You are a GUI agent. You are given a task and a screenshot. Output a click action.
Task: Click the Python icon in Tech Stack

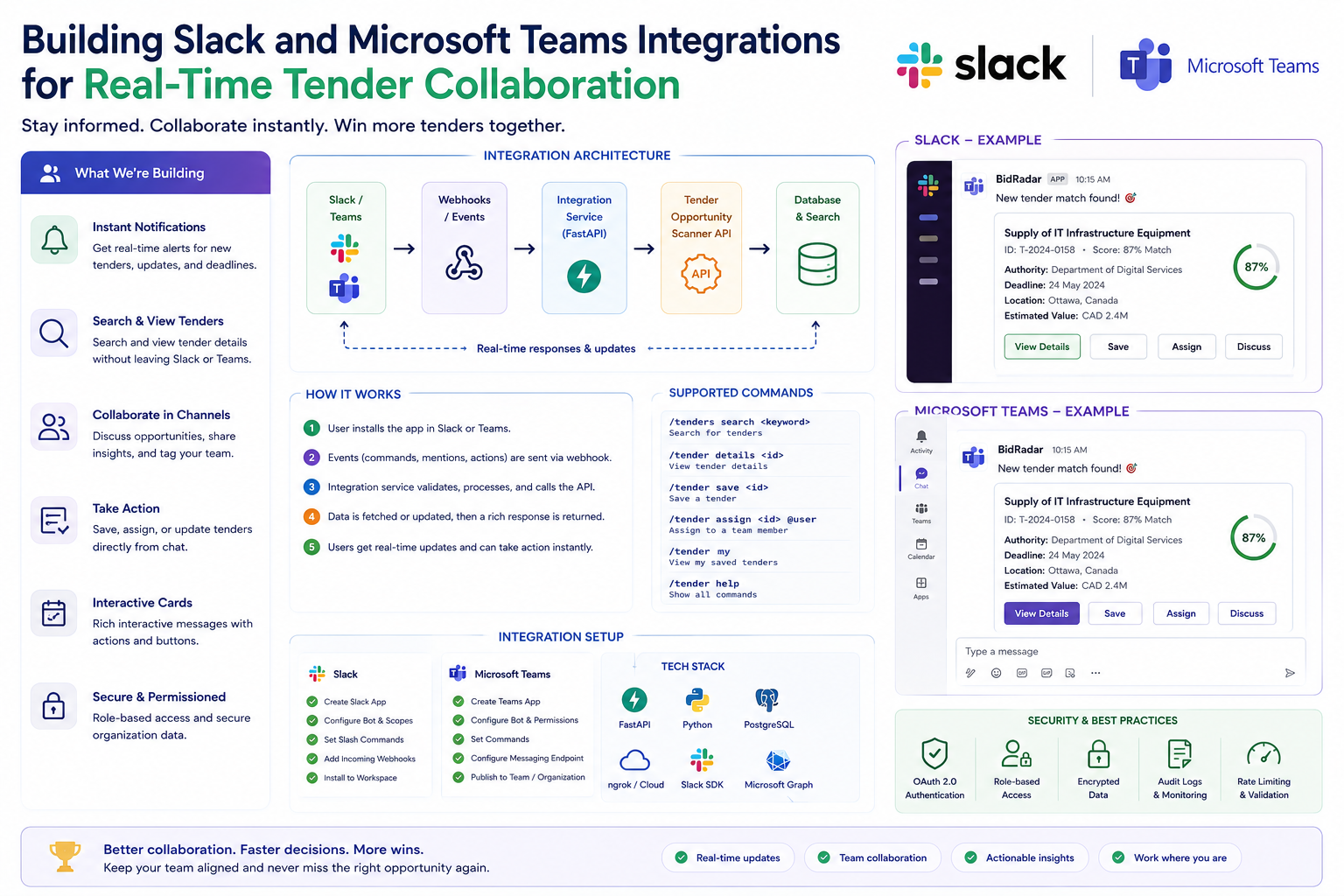(697, 700)
